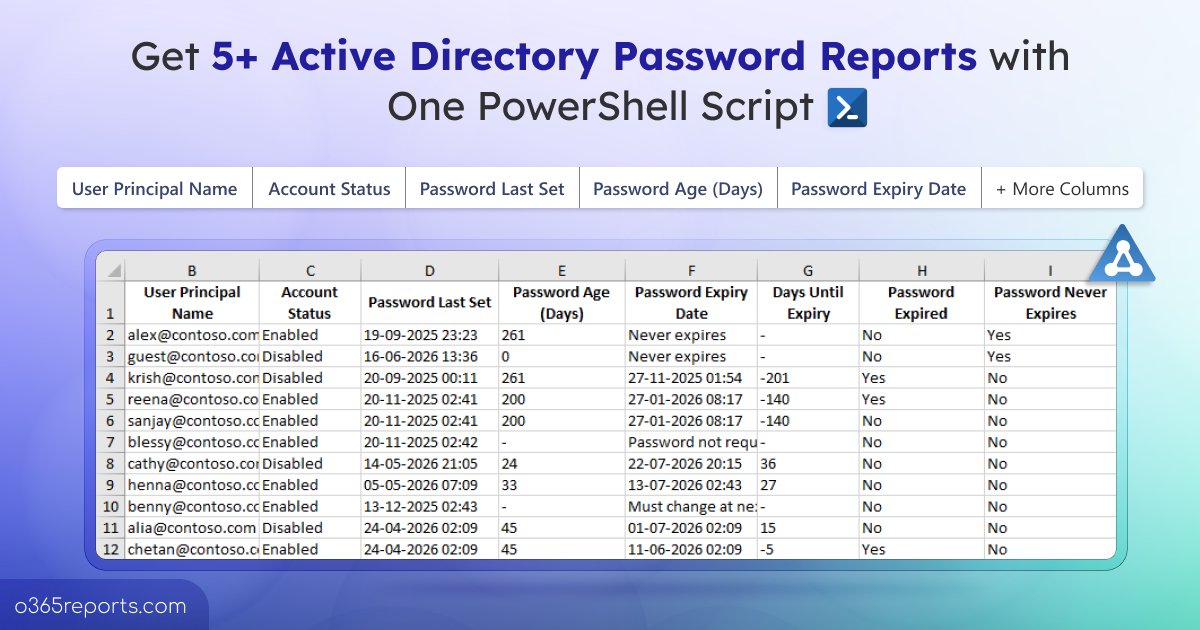The height and width of the screenshot is (630, 1200).
Task: Click the 'Days Until Expiry' header cell
Action: tap(808, 303)
